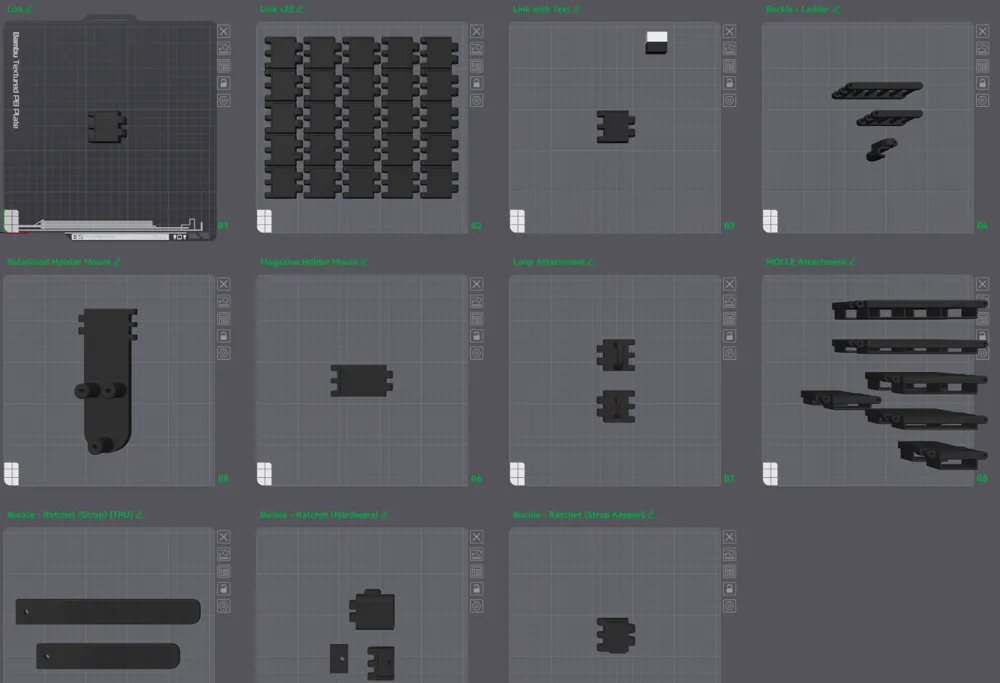Remove the Link plate 01
Viewport: 1000px width, 683px height.
pos(224,31)
